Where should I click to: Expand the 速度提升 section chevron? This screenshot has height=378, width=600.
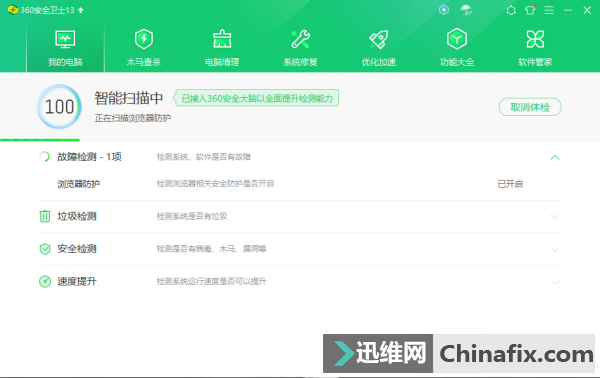pyautogui.click(x=555, y=282)
